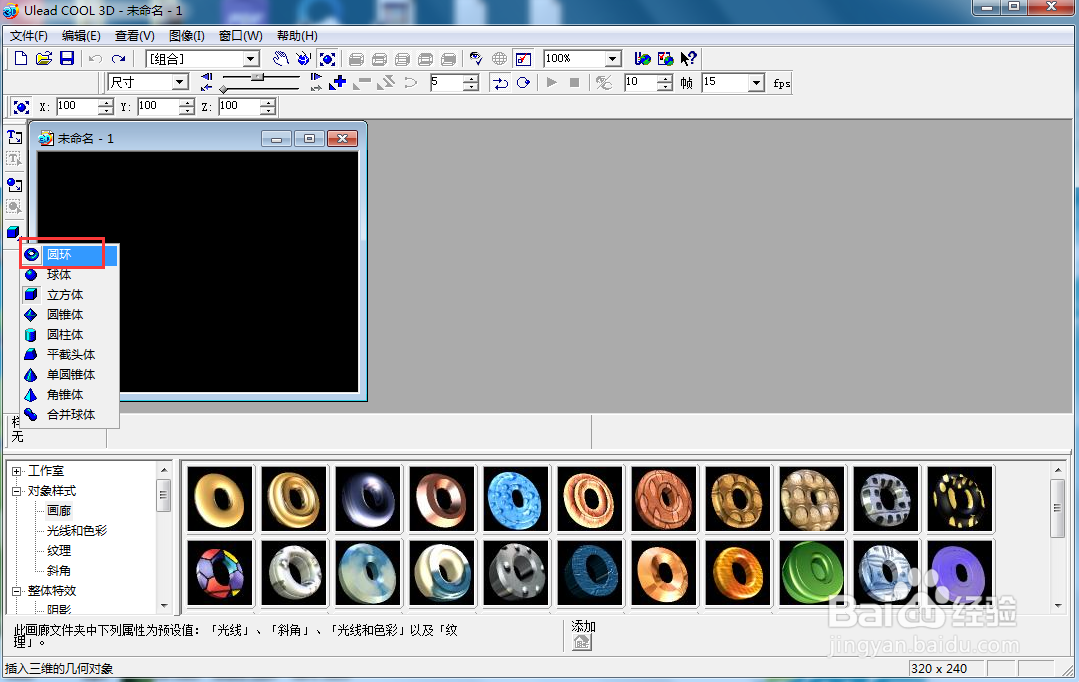This screenshot has width=1079, height=682.
Task: Open the 文件(F) menu
Action: (x=28, y=36)
